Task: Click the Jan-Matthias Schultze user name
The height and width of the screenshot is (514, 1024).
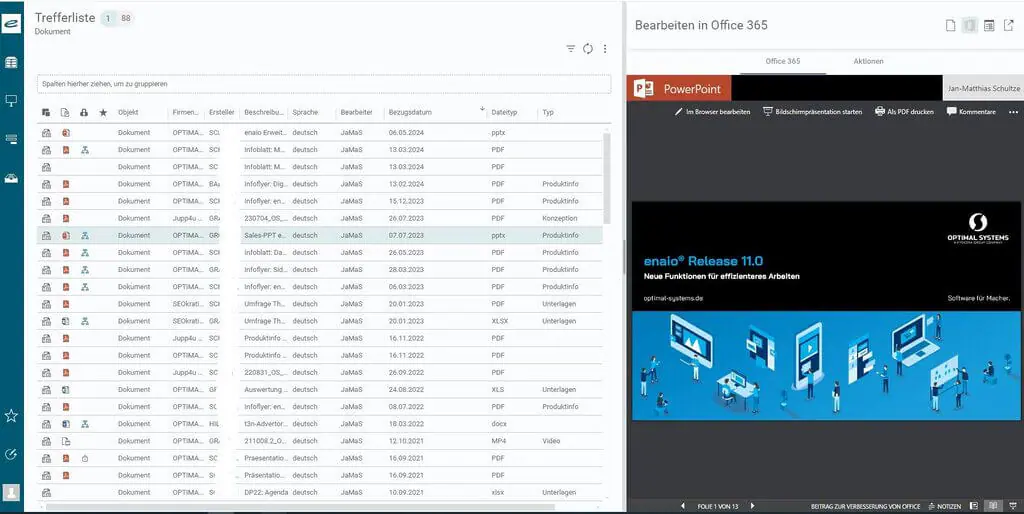Action: point(983,88)
